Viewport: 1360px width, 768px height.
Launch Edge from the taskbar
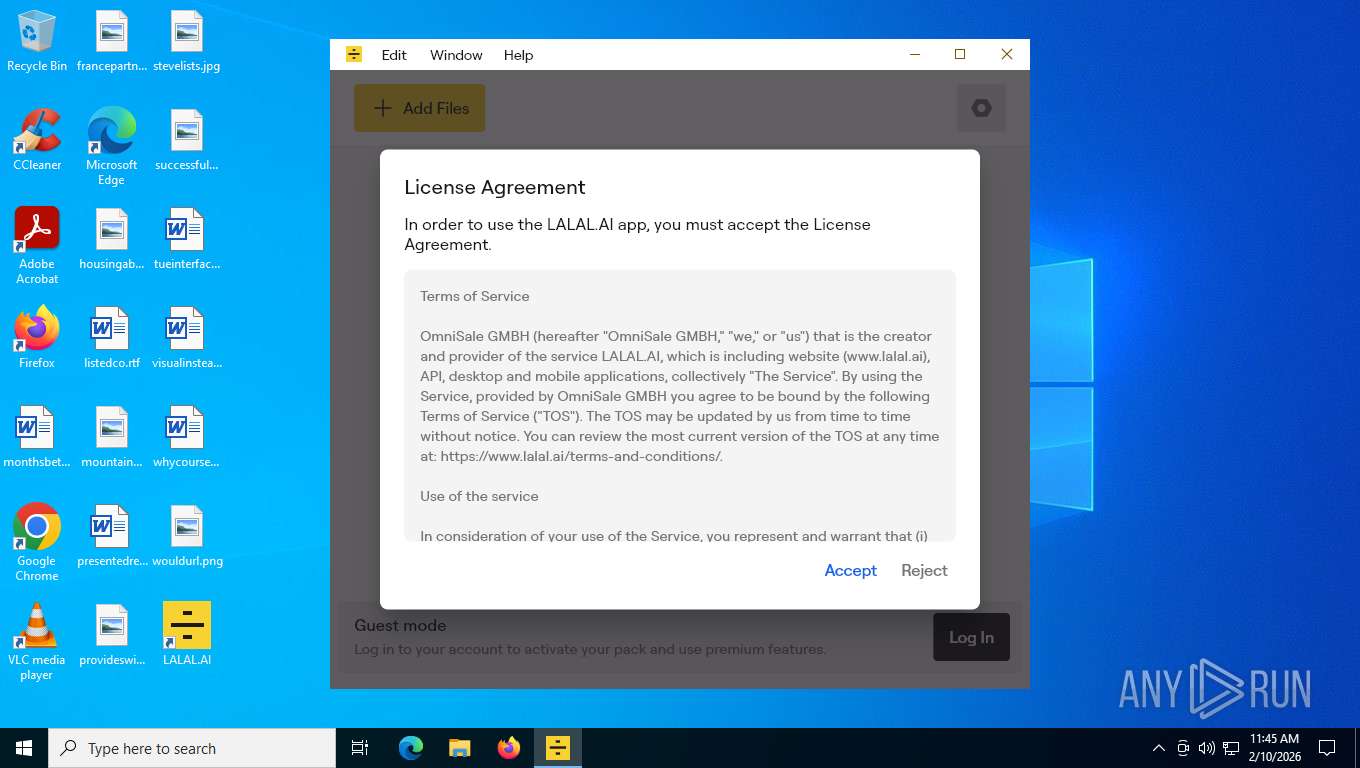(411, 748)
